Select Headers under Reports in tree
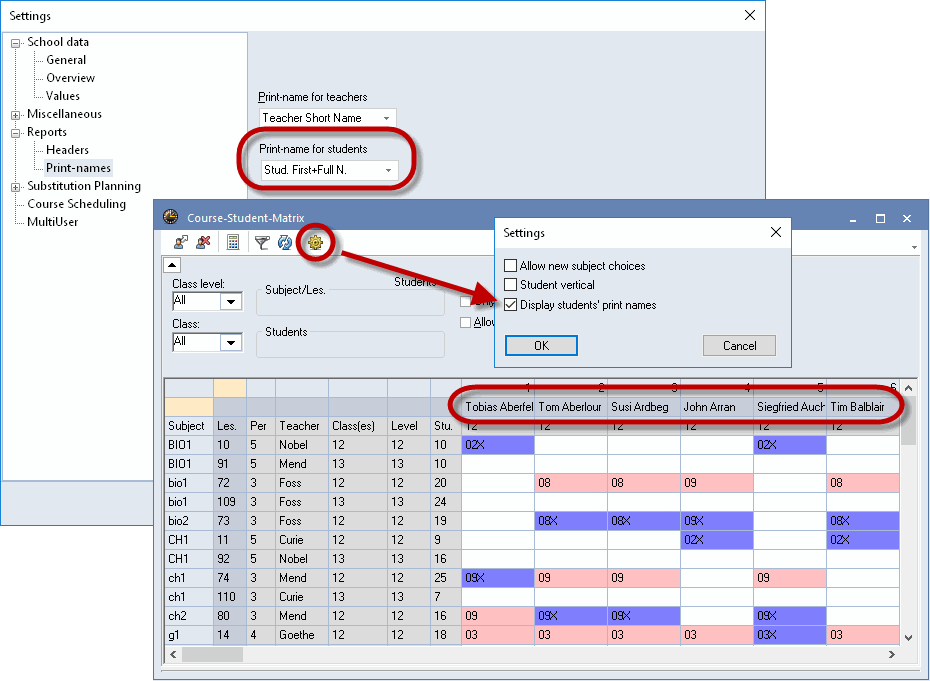This screenshot has height=681, width=930. click(x=67, y=150)
